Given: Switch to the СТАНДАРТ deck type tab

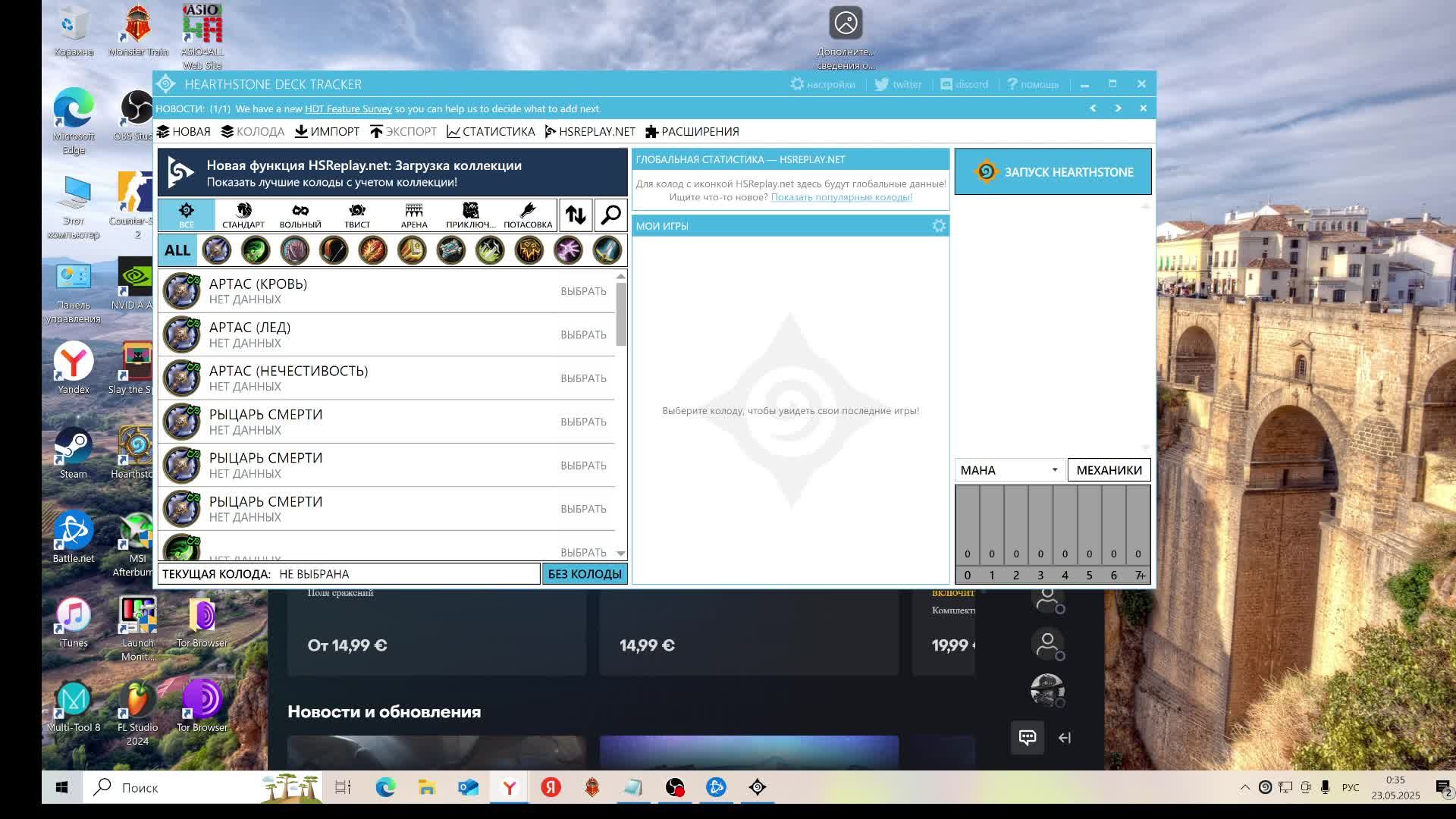Looking at the screenshot, I should click(x=243, y=215).
